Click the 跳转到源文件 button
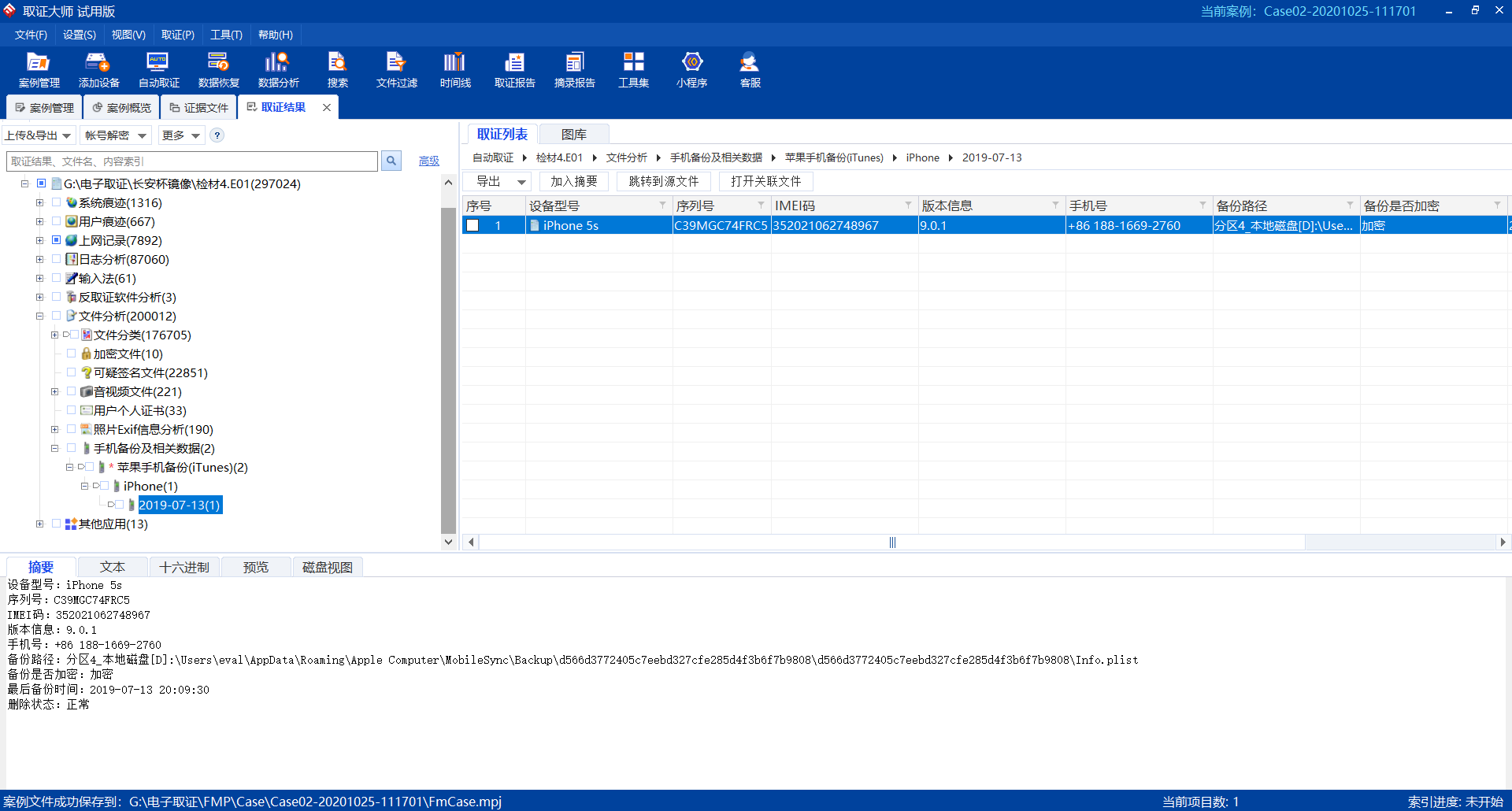 point(664,182)
